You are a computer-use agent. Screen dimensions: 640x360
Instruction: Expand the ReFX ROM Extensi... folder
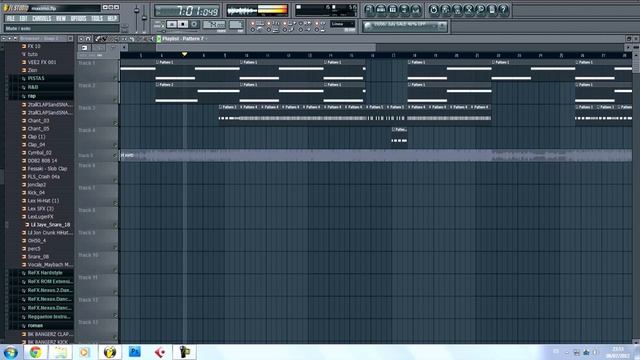(40, 282)
